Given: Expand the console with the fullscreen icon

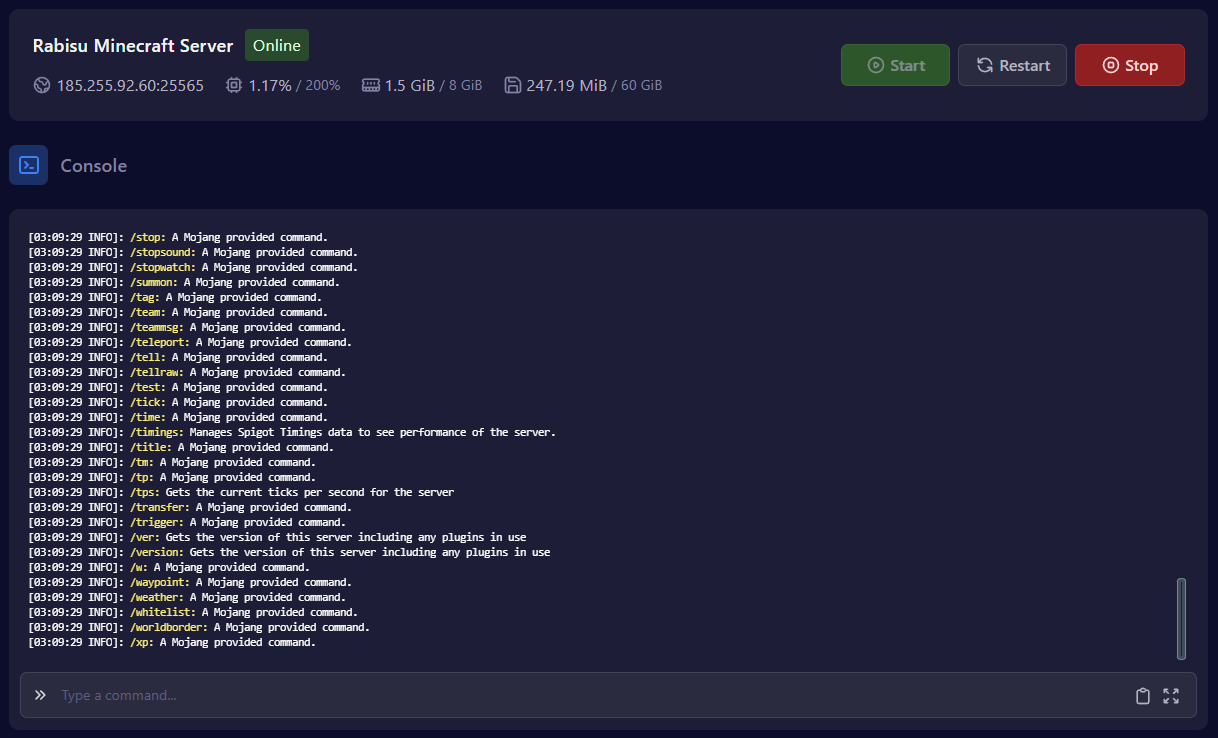Looking at the screenshot, I should coord(1171,696).
